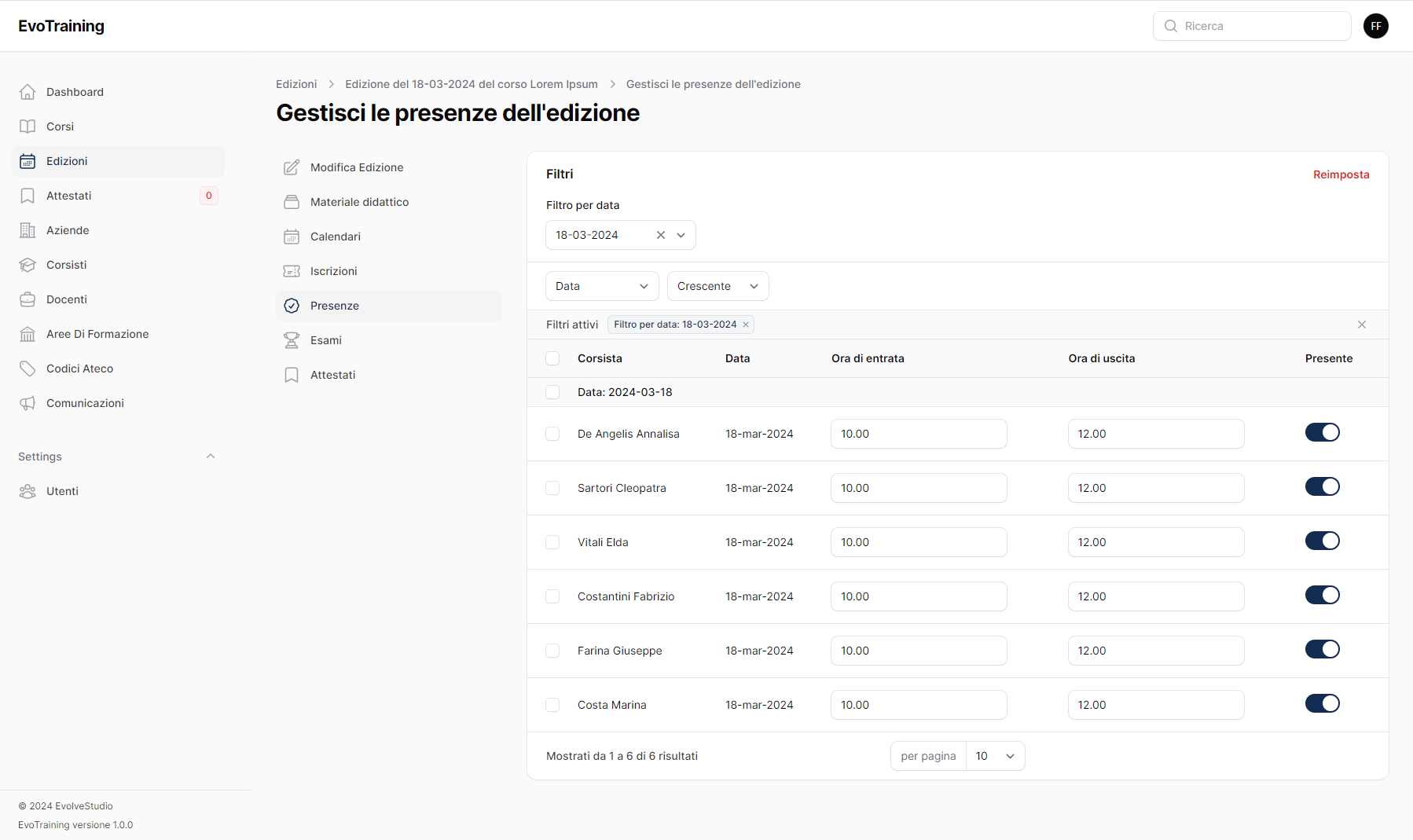Toggle the Presente switch for Vitali Elda
Screen dimensions: 1413x840
pos(1322,541)
